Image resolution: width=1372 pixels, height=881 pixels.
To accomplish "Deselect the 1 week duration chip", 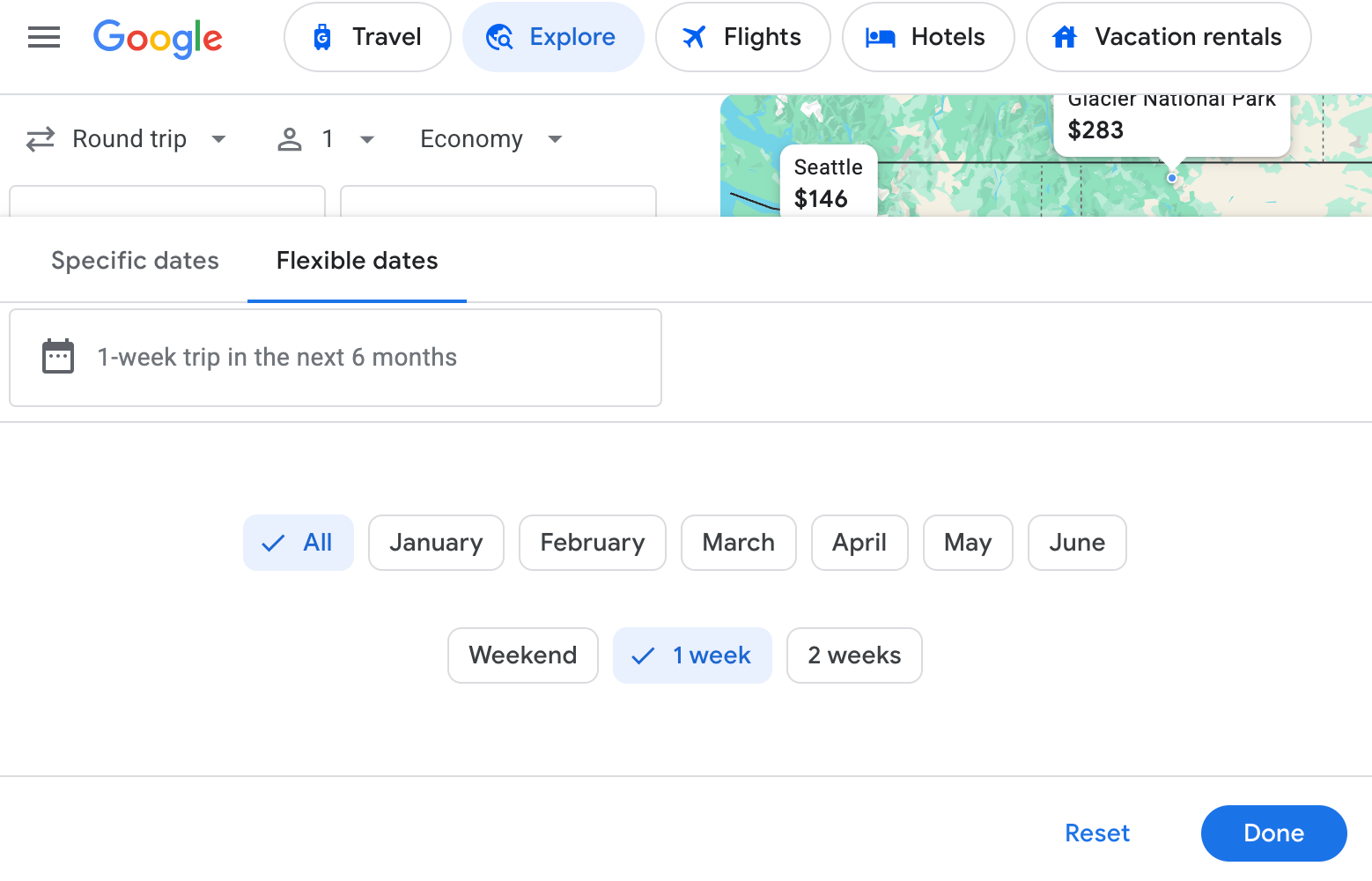I will pyautogui.click(x=692, y=655).
